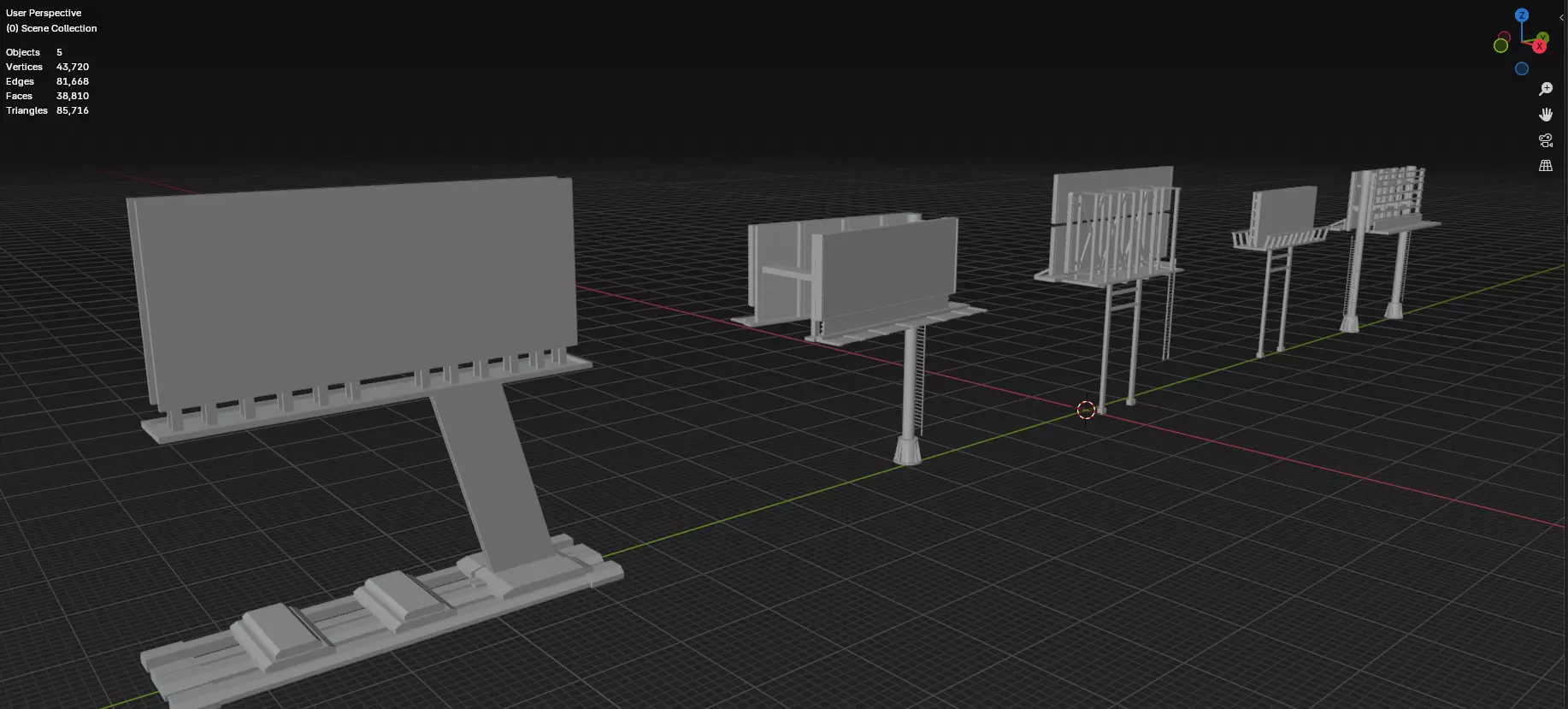Click the negative Y green hollow circle
This screenshot has height=709, width=1568.
[x=1500, y=45]
